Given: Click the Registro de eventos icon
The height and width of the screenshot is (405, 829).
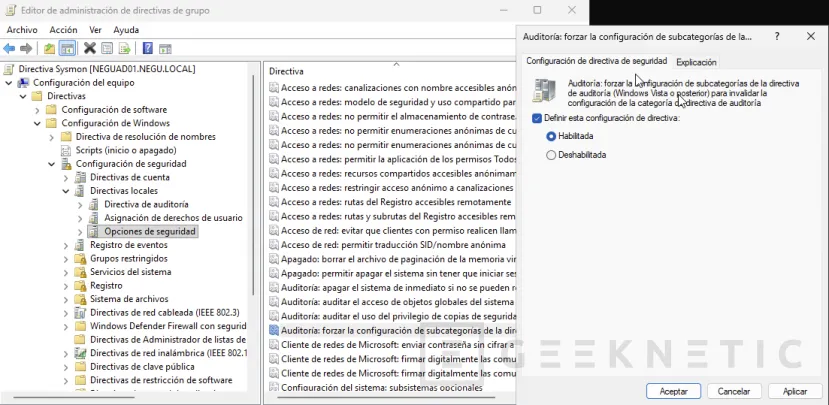Looking at the screenshot, I should pyautogui.click(x=80, y=245).
